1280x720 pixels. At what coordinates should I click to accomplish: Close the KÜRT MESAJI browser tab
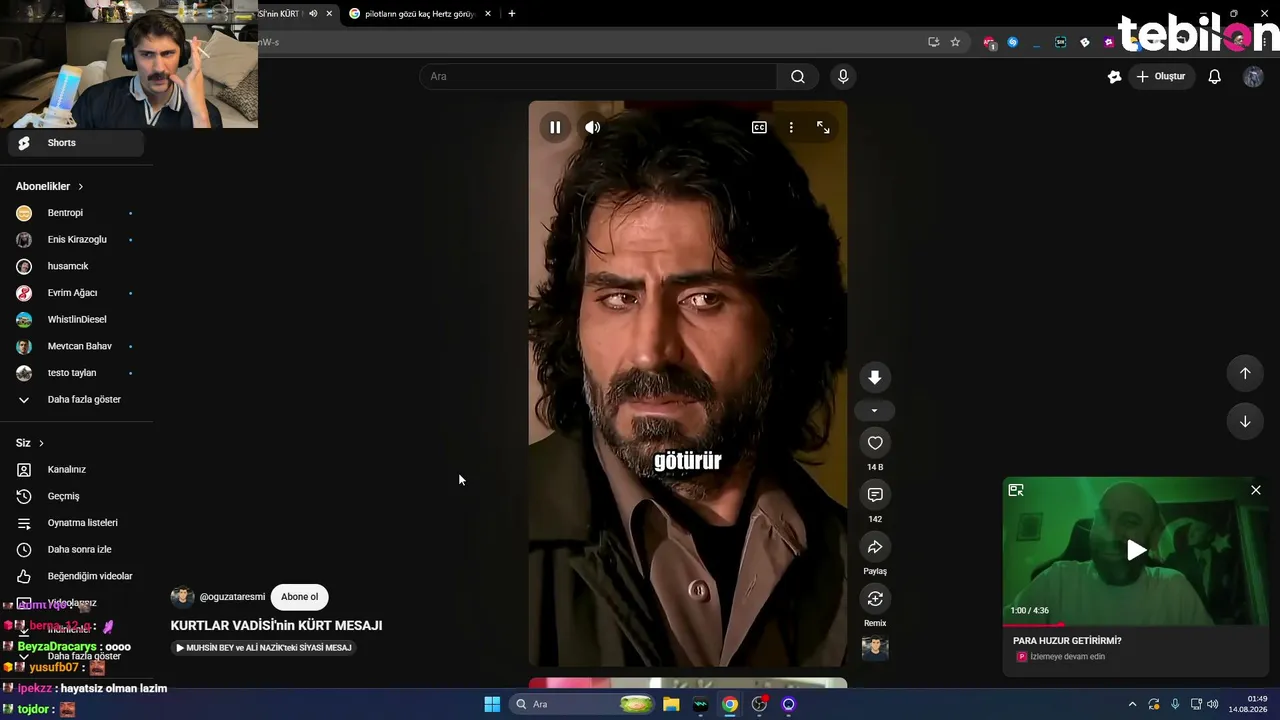click(x=329, y=14)
